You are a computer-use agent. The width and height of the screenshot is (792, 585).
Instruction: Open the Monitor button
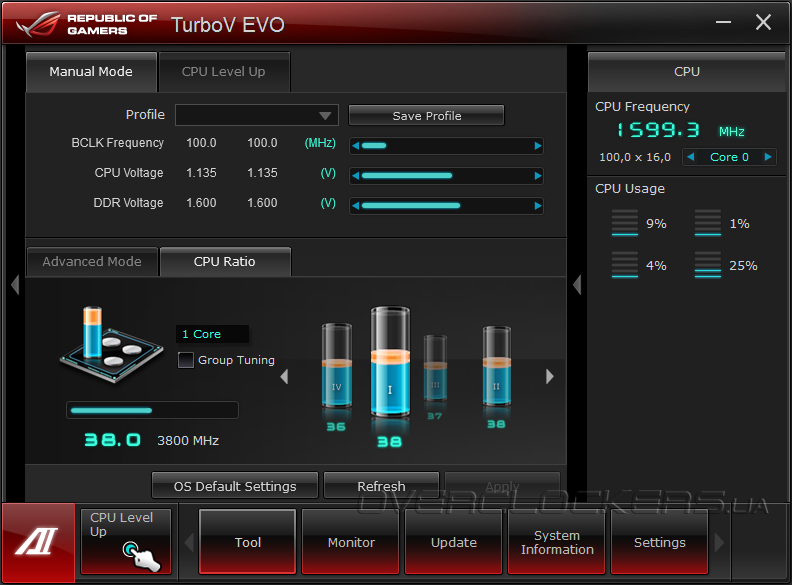pyautogui.click(x=351, y=542)
